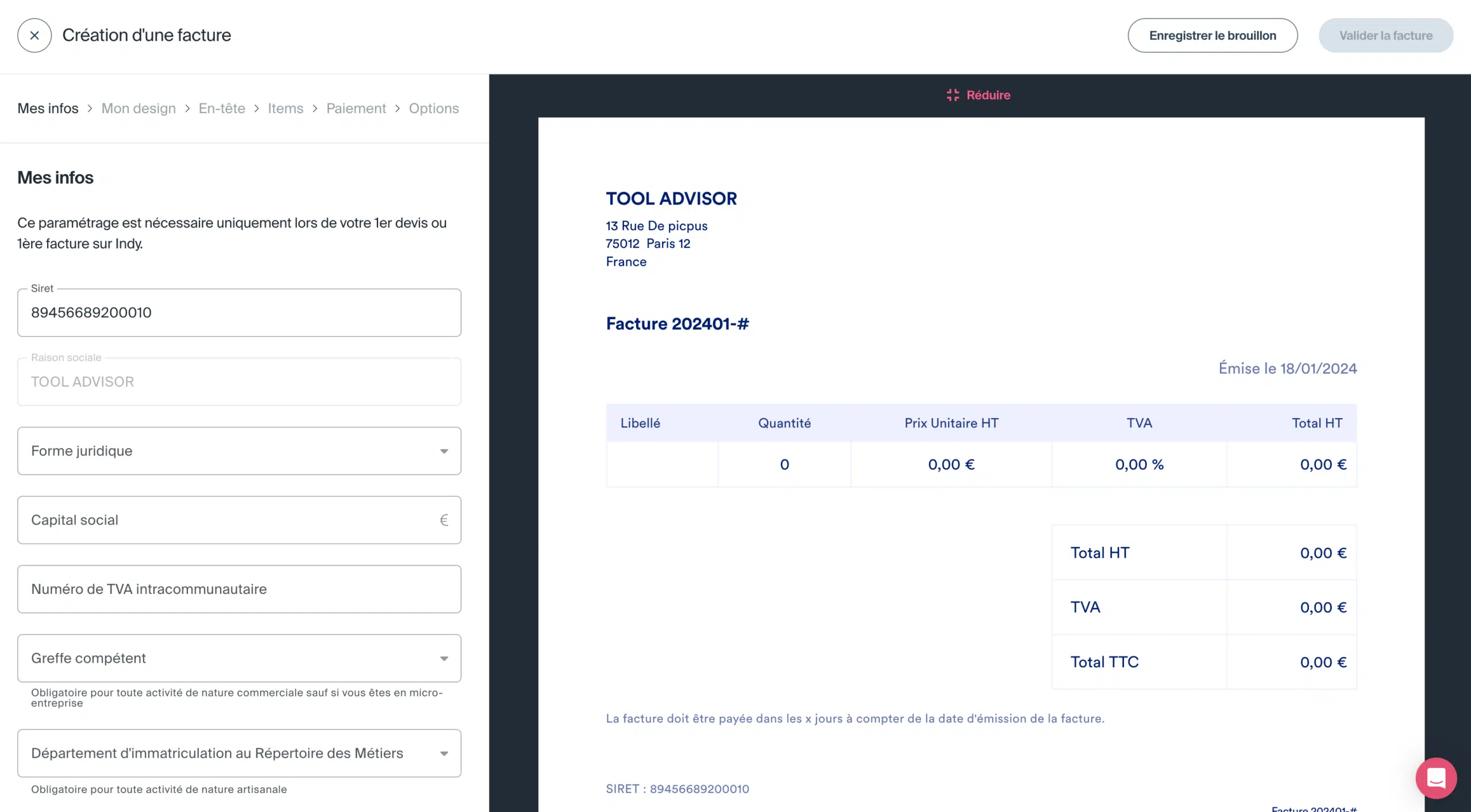Open the Greffe compétent dropdown arrow
Image resolution: width=1471 pixels, height=812 pixels.
click(444, 659)
